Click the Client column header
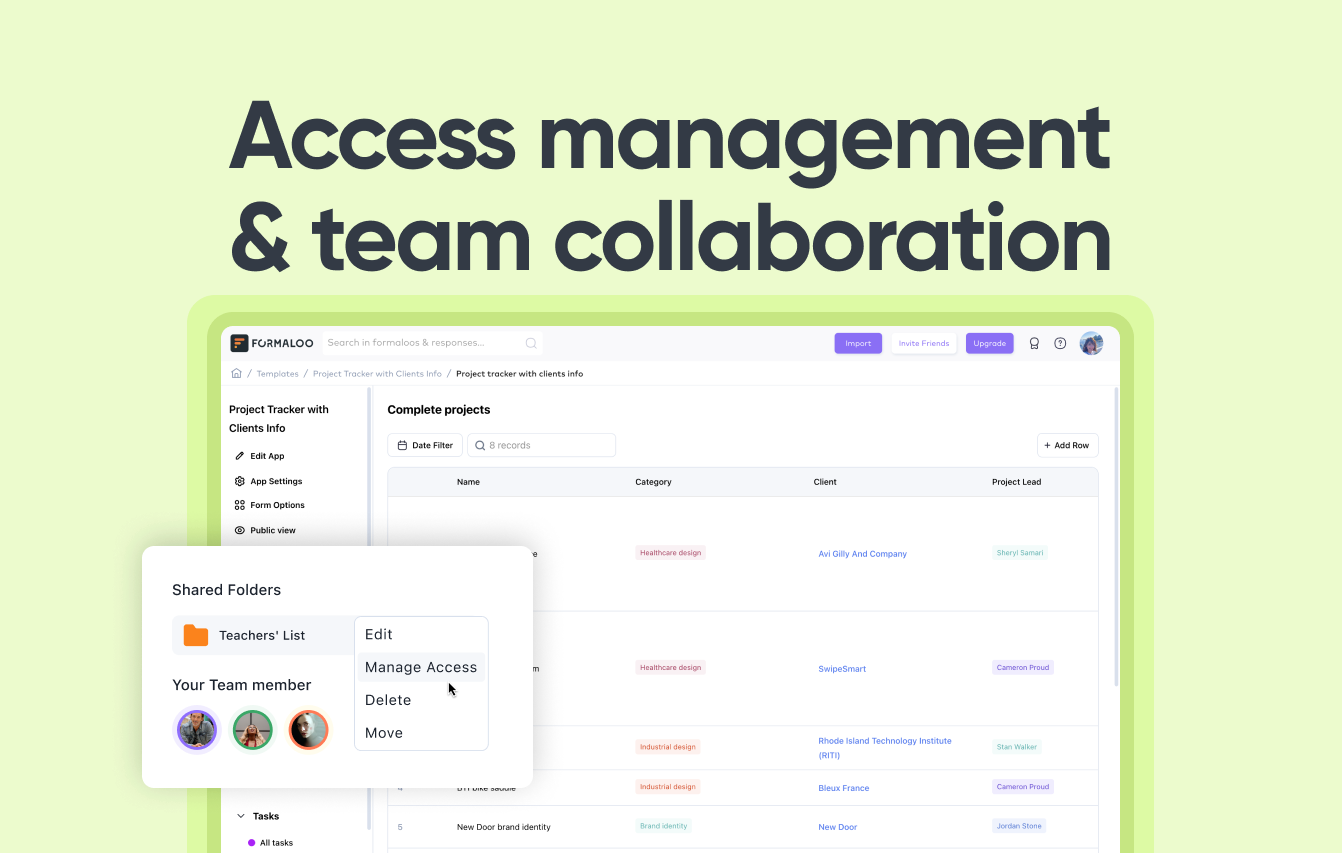The width and height of the screenshot is (1342, 853). (x=825, y=482)
